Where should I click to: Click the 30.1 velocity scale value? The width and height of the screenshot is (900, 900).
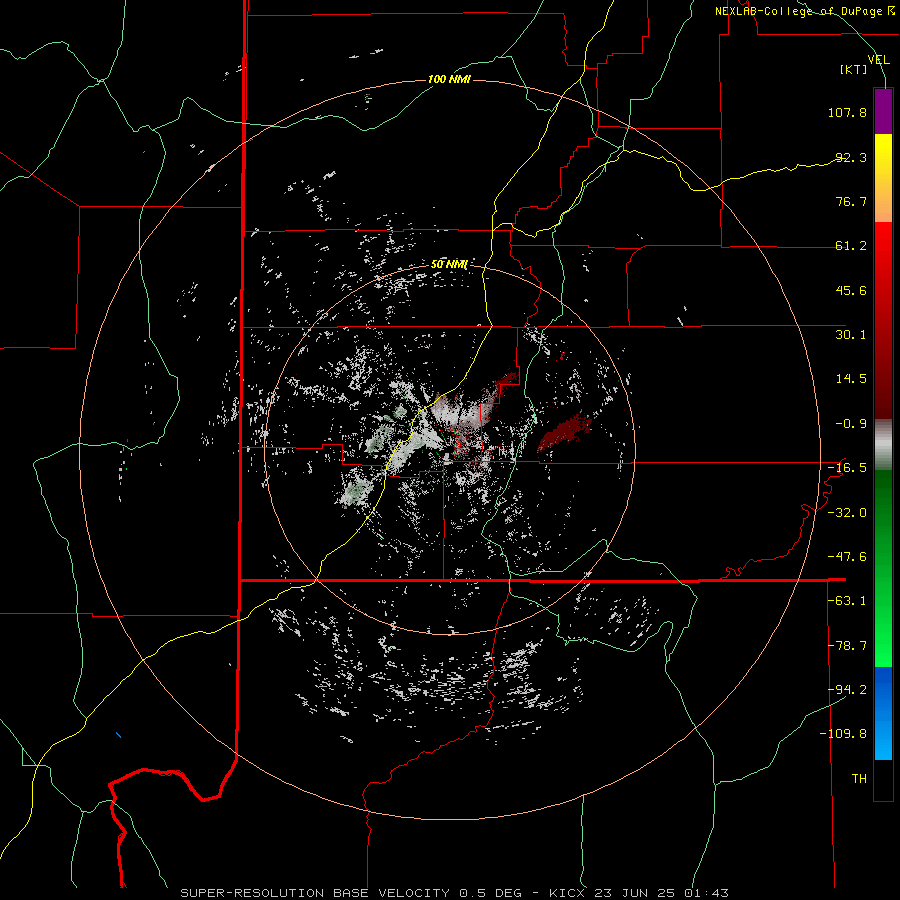(851, 335)
